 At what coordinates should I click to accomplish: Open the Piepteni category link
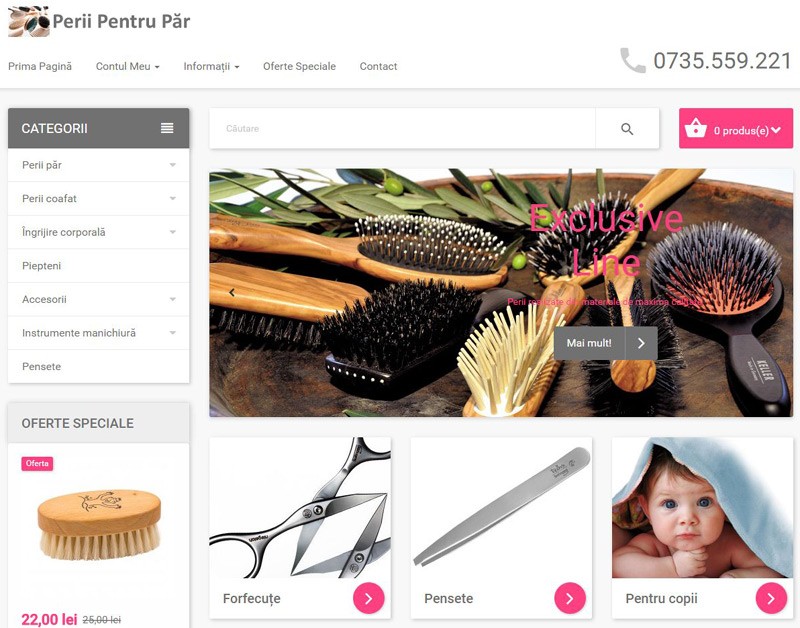tap(41, 266)
